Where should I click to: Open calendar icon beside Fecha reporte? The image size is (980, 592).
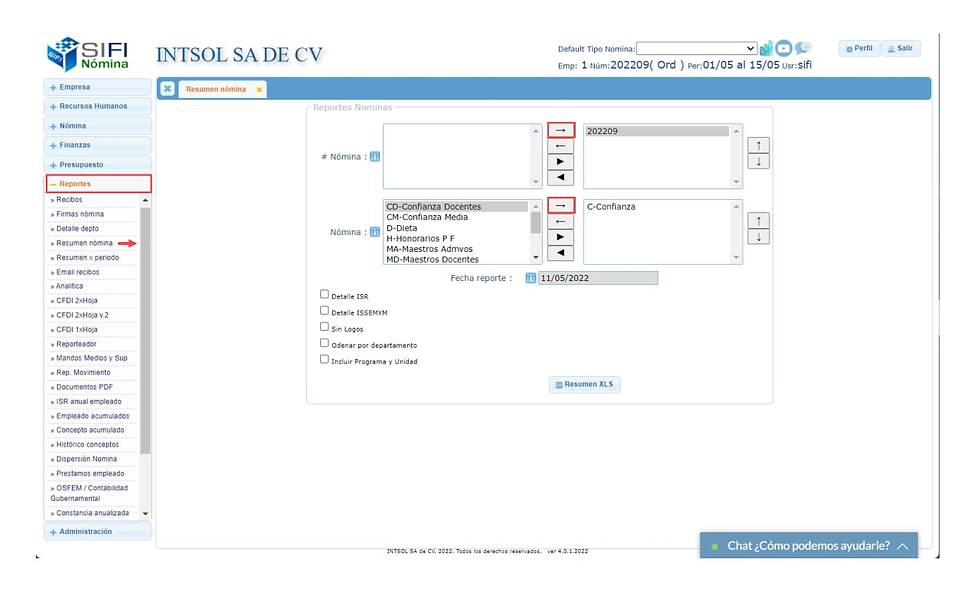(x=531, y=278)
